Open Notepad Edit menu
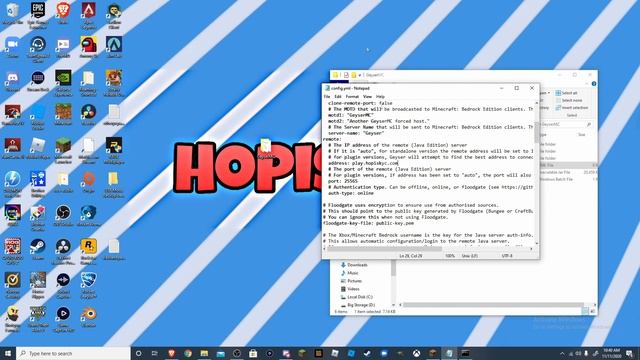The height and width of the screenshot is (360, 640). 338,97
